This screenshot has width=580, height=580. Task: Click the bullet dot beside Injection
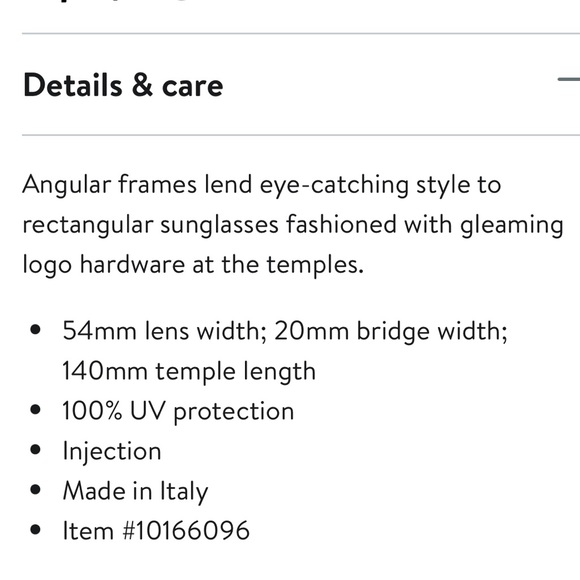tap(36, 450)
